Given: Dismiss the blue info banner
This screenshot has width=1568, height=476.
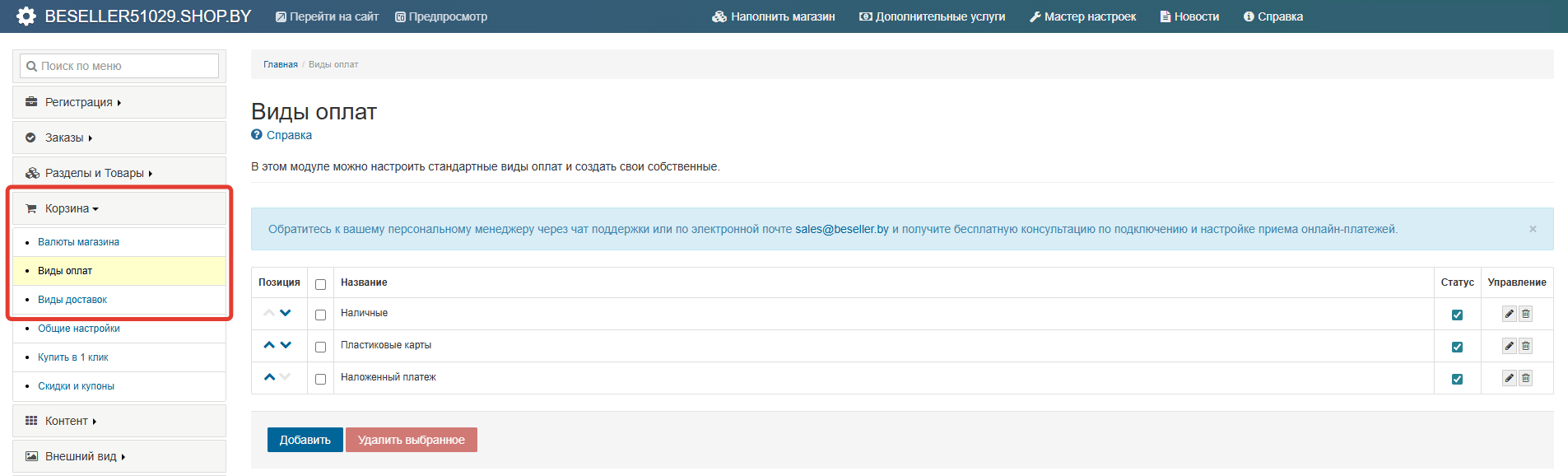Looking at the screenshot, I should tap(1533, 229).
